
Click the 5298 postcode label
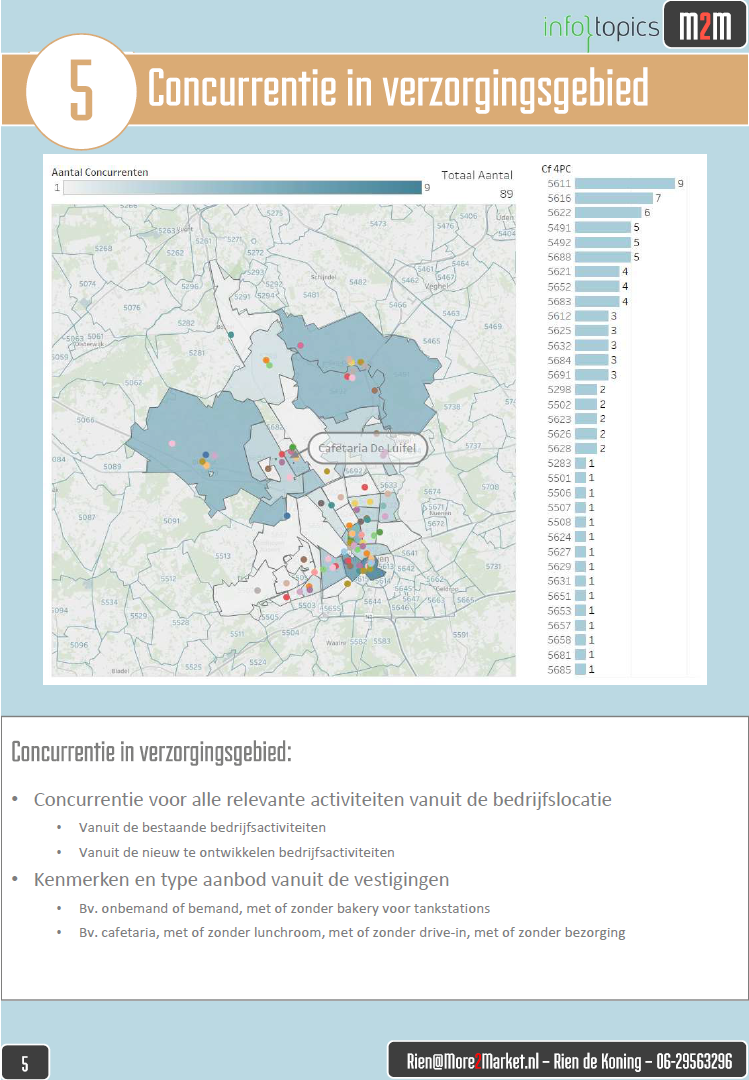pos(559,390)
